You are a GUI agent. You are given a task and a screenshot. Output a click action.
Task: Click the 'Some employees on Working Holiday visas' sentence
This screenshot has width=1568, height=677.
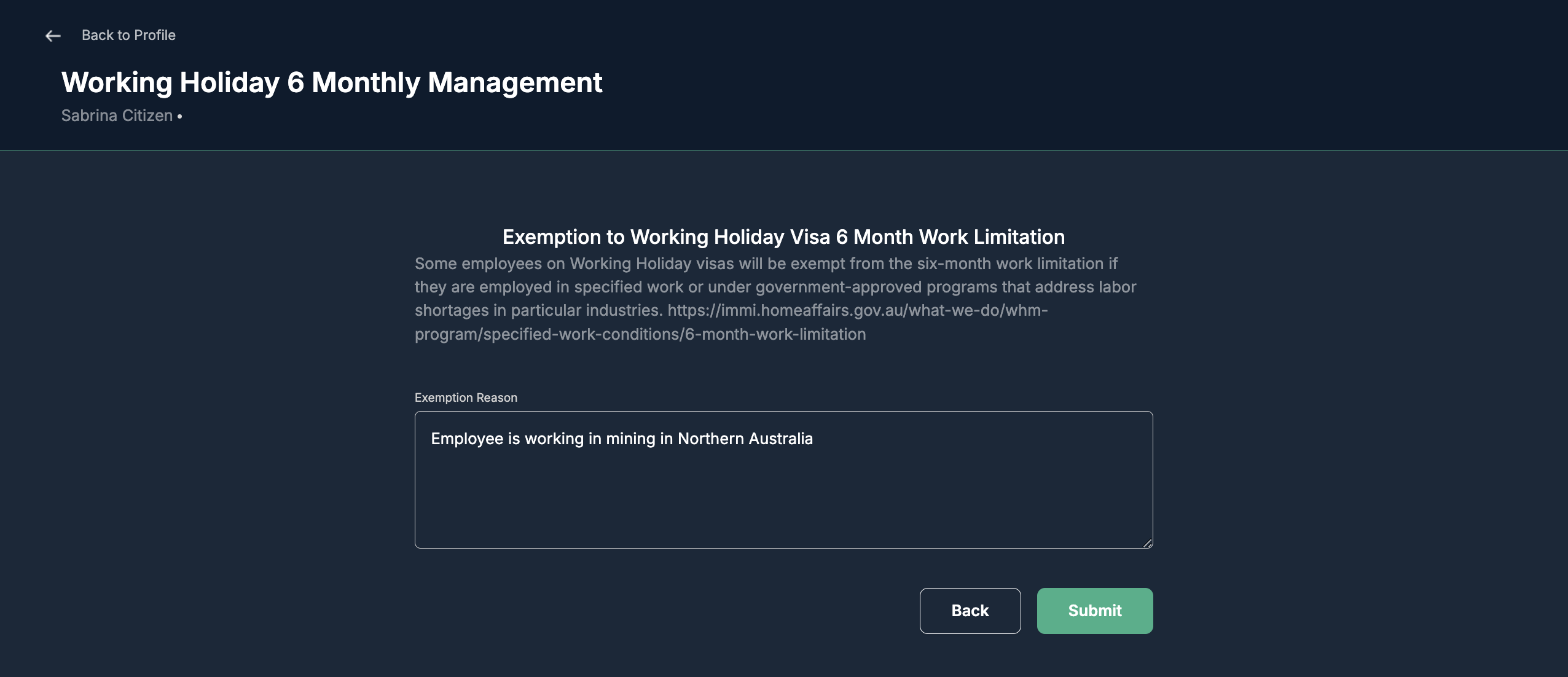coord(766,264)
